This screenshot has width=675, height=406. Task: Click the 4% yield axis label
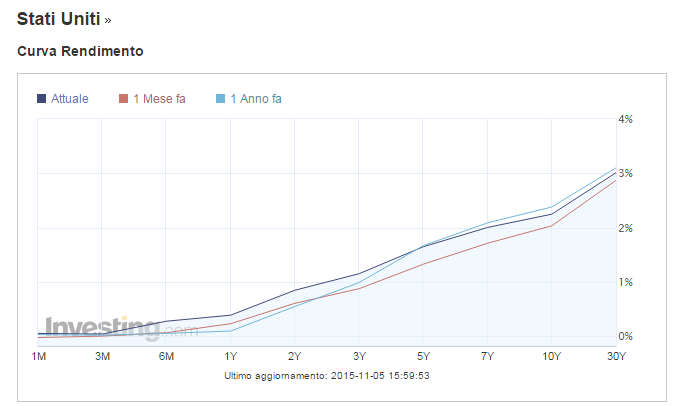click(x=626, y=119)
